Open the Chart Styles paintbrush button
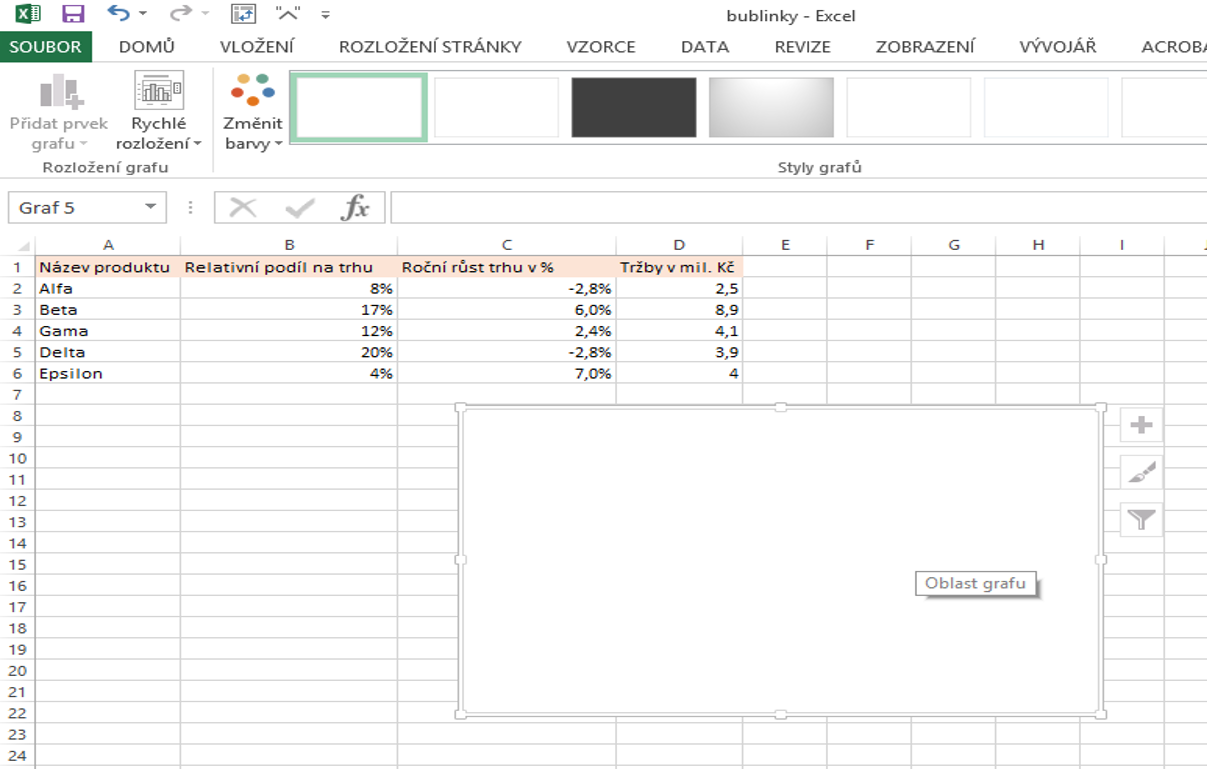Viewport: 1207px width, 769px height. (x=1141, y=472)
